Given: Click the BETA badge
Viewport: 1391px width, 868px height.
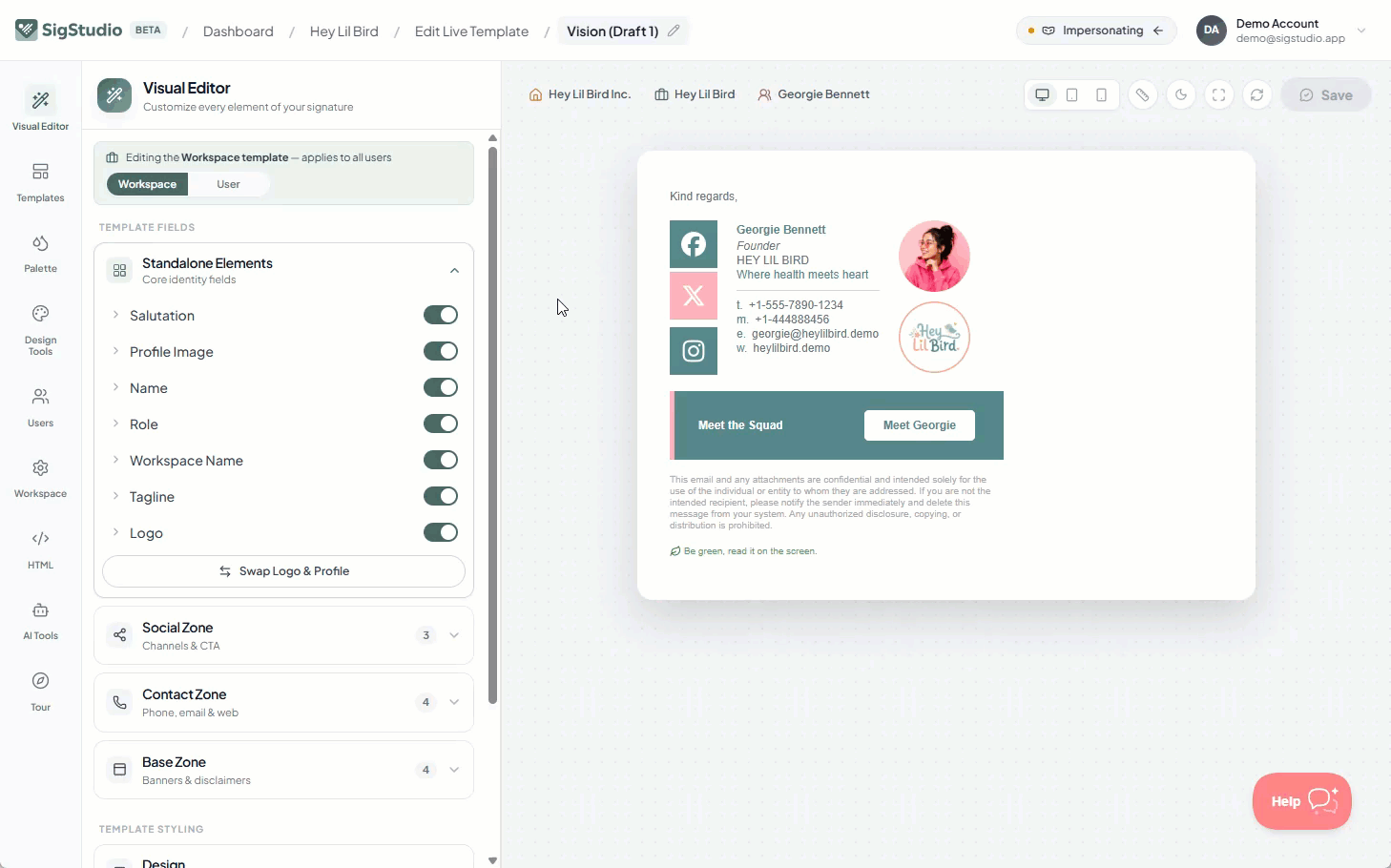Looking at the screenshot, I should (x=148, y=30).
